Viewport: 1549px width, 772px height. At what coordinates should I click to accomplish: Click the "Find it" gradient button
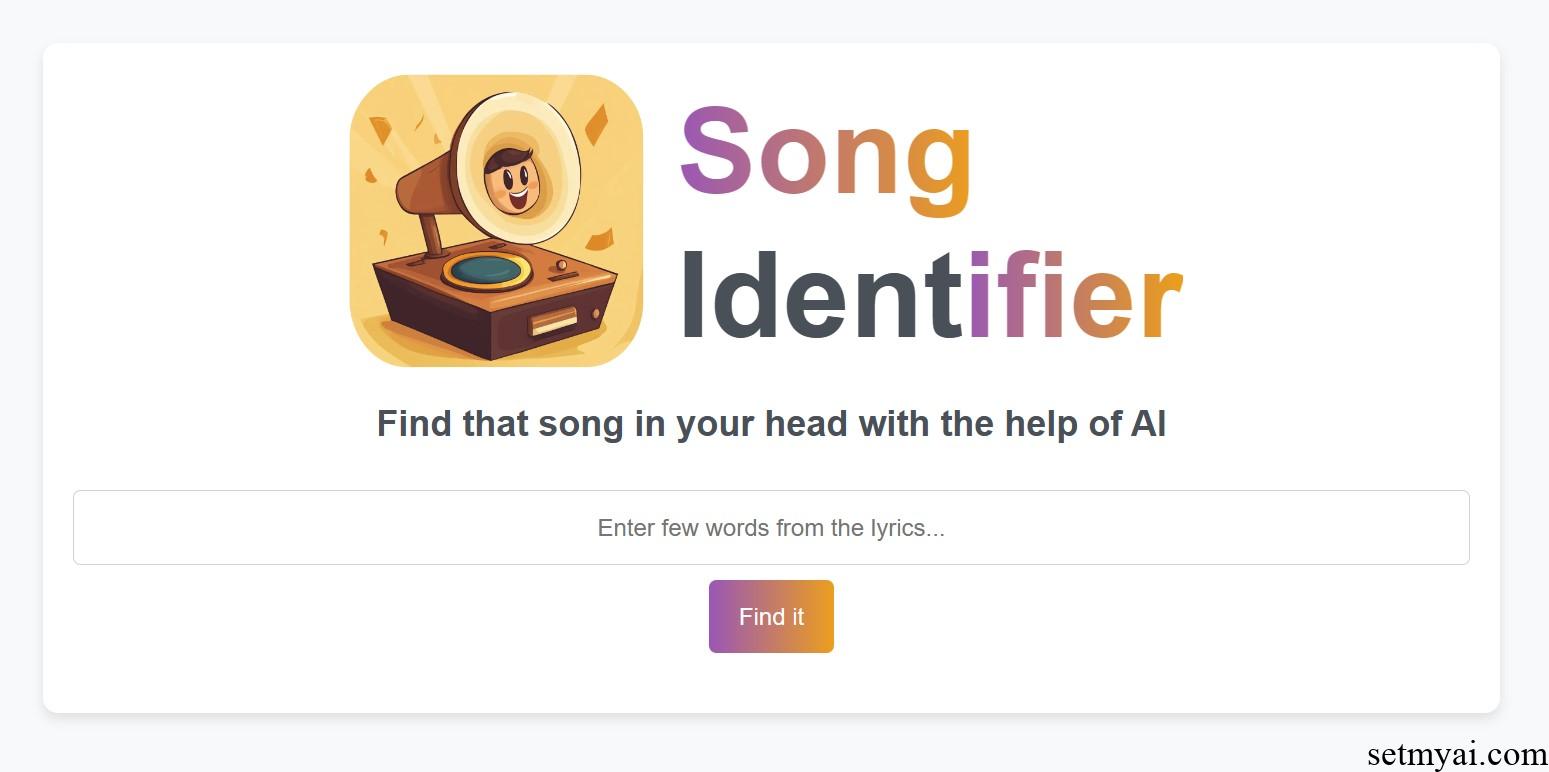tap(771, 617)
